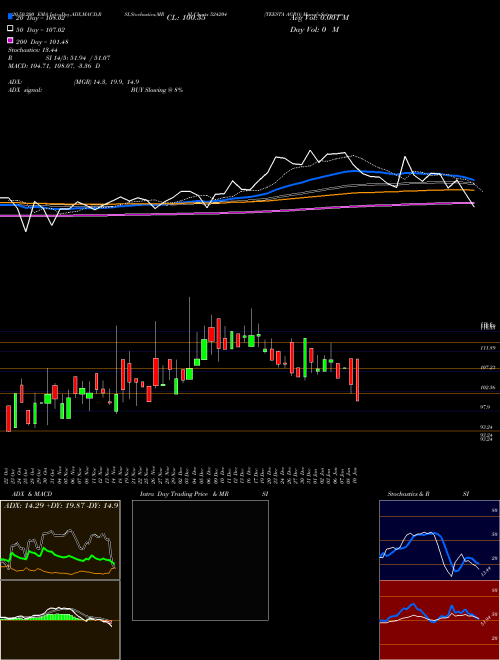Click the 'Avg Vol: 0.001 M' text
This screenshot has height=660, width=500.
[319, 18]
